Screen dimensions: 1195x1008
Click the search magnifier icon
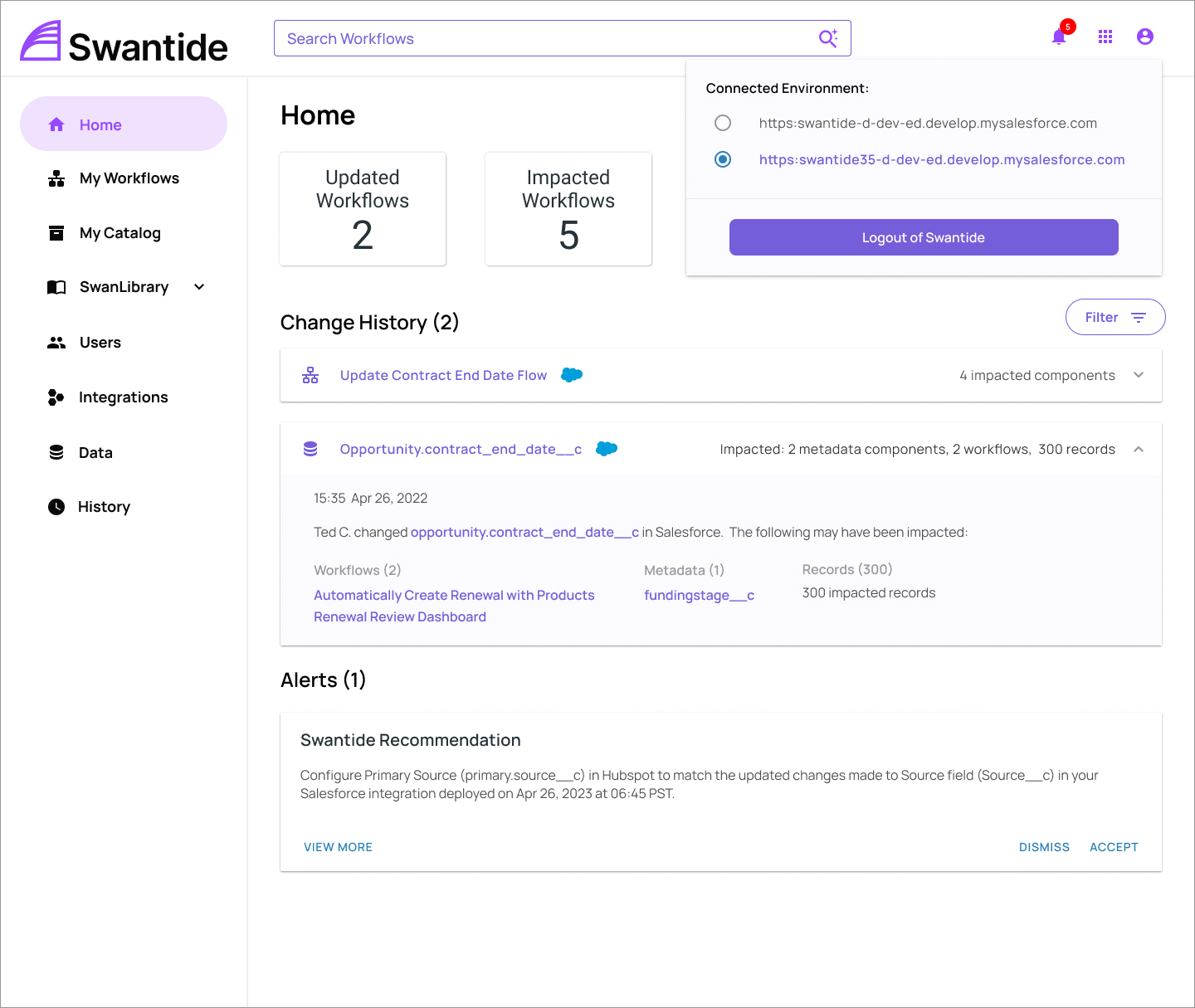click(x=828, y=38)
